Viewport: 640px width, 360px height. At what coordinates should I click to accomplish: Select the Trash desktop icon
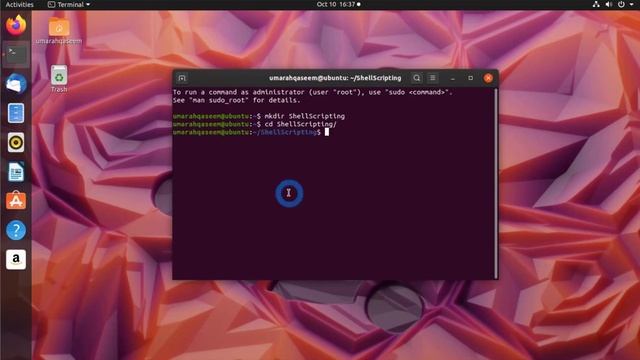point(59,79)
